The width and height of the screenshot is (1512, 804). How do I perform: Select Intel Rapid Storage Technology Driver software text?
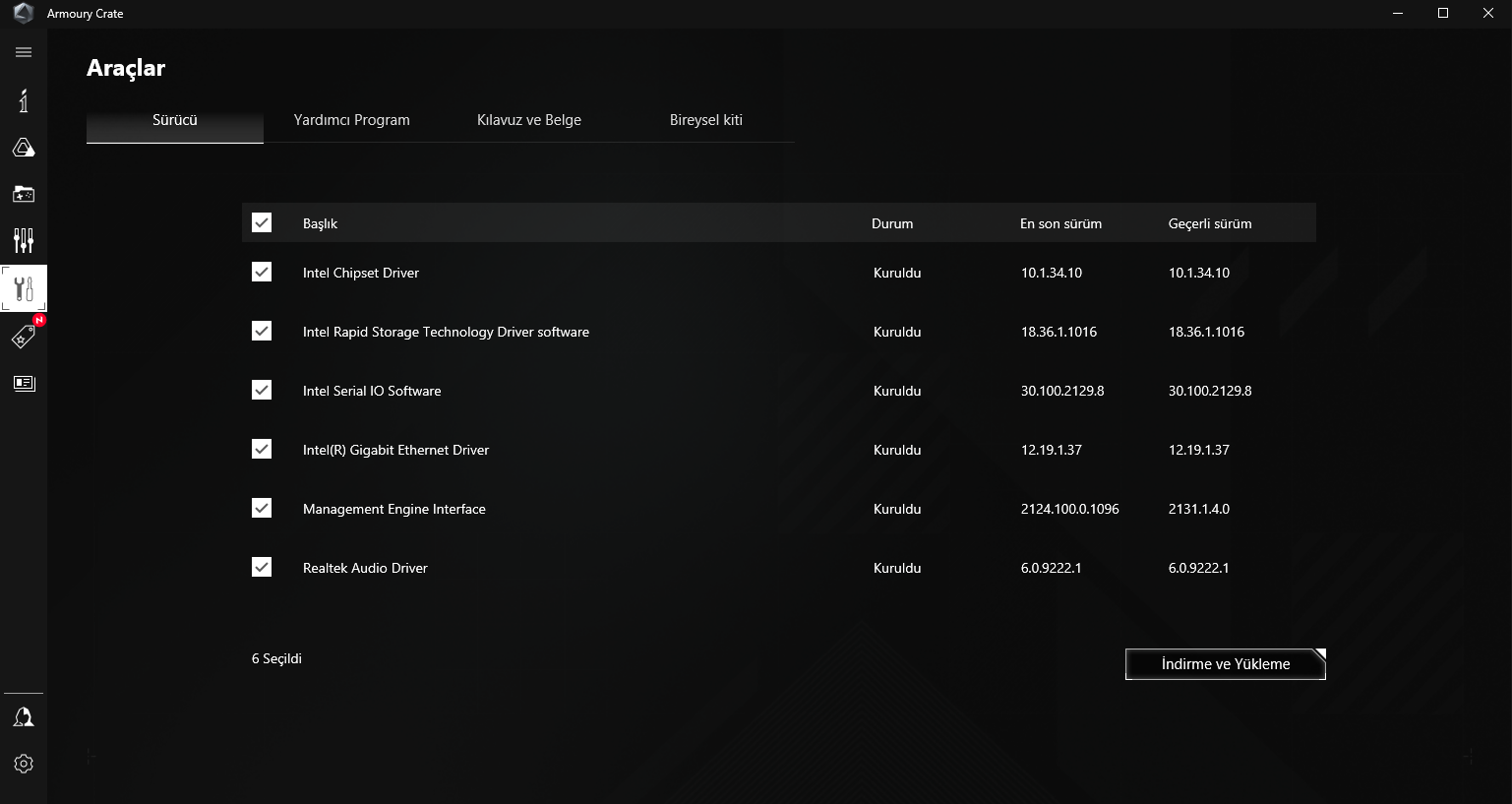click(x=446, y=332)
